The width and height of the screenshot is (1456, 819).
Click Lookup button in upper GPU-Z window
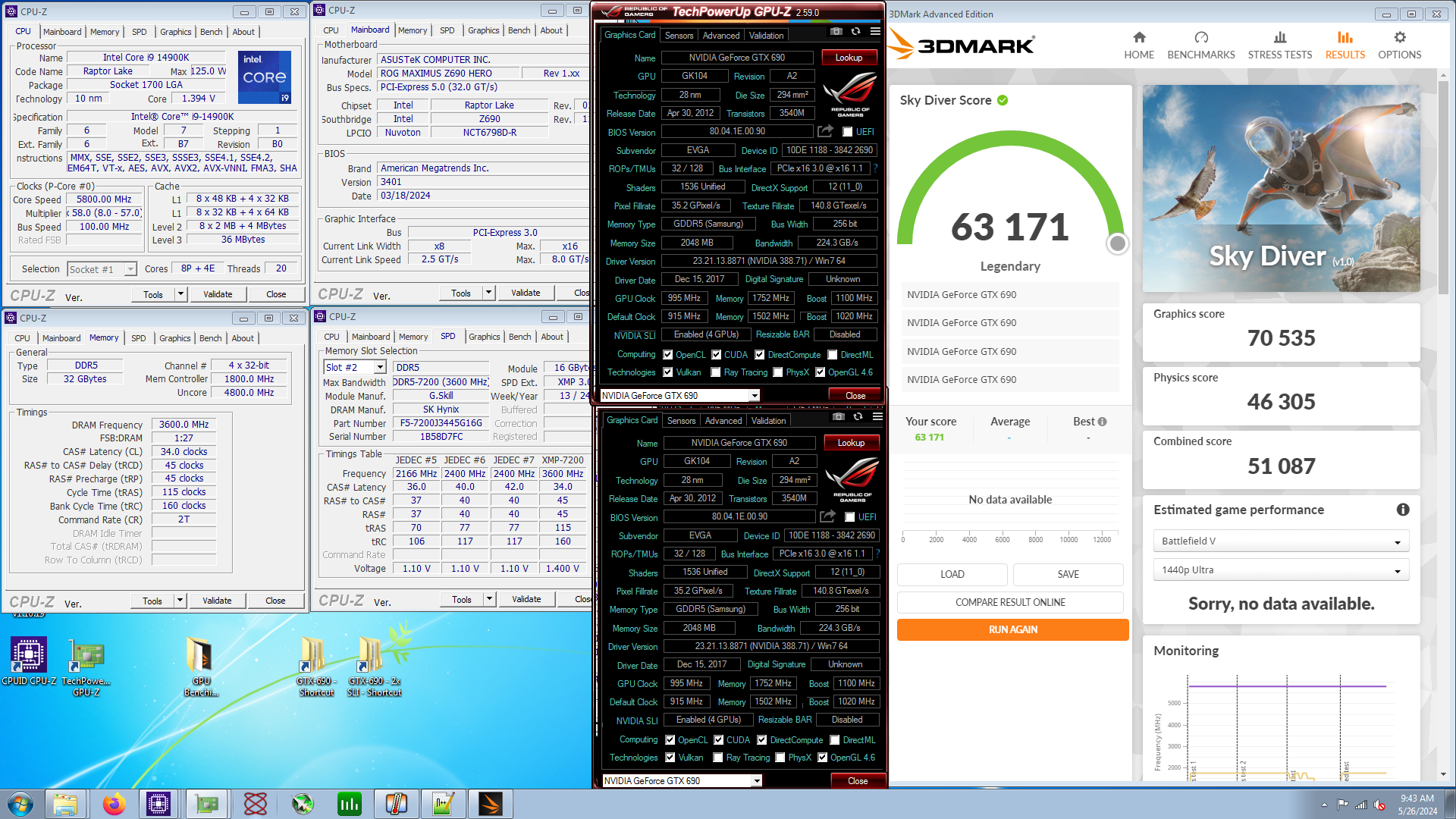pyautogui.click(x=849, y=58)
